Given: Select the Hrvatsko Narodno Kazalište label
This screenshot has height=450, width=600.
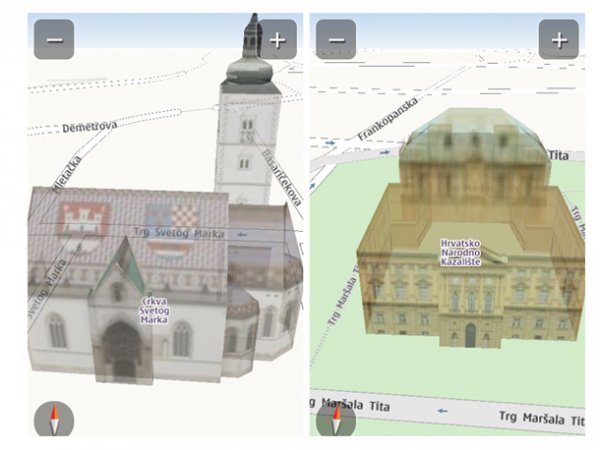Looking at the screenshot, I should pos(460,253).
